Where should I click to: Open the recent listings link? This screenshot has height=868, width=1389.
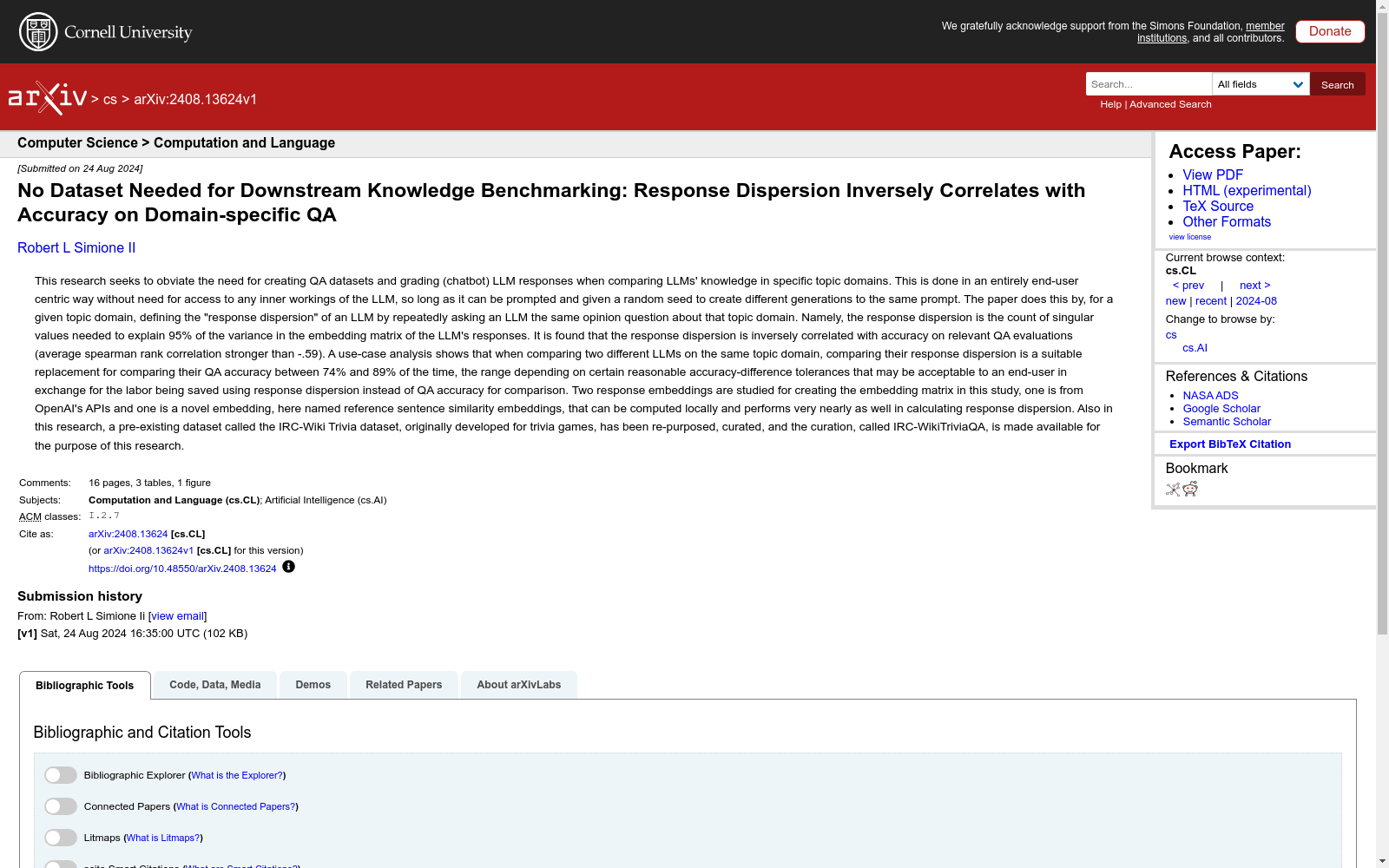[1211, 301]
